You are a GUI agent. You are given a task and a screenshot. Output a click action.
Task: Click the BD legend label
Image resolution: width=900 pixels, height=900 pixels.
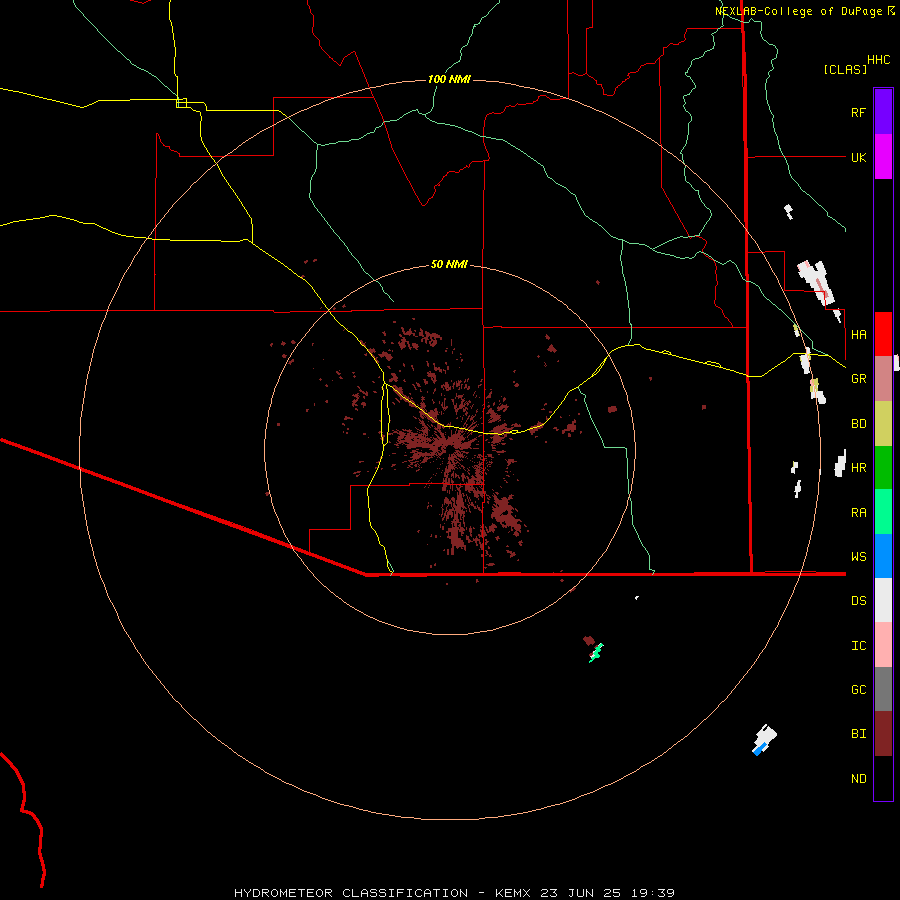(x=858, y=424)
